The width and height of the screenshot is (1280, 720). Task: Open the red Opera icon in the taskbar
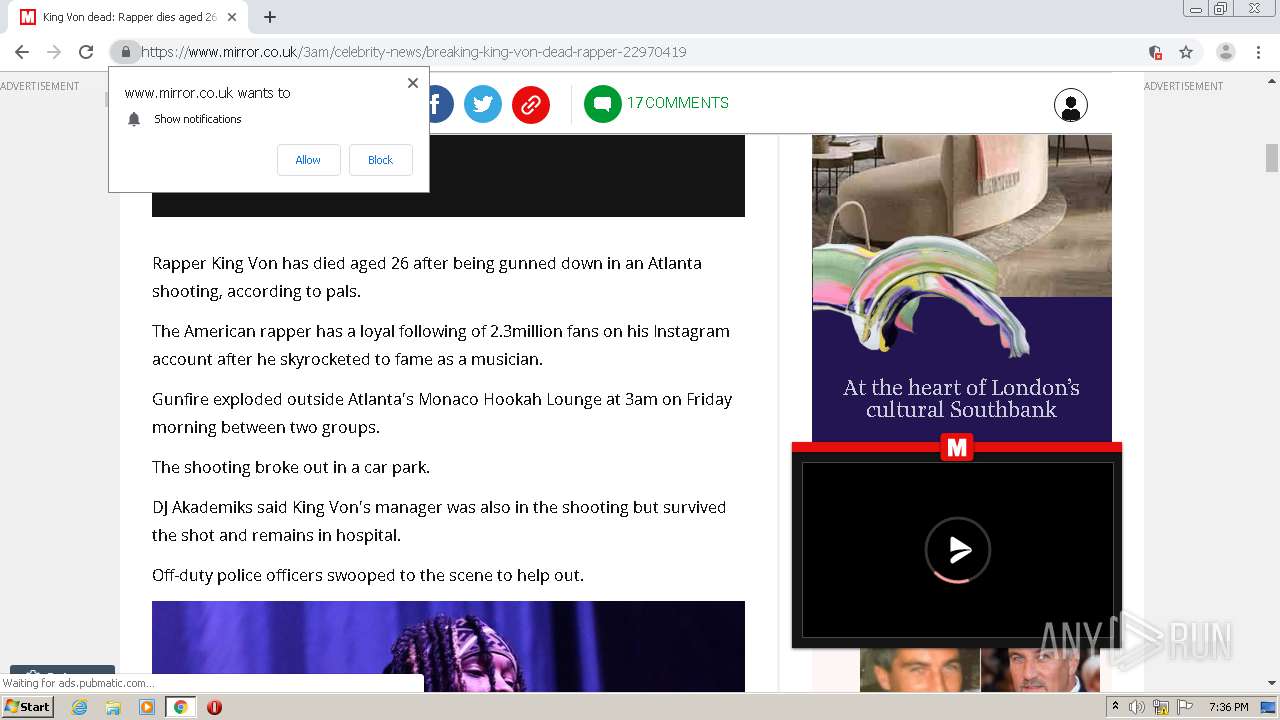click(x=214, y=707)
